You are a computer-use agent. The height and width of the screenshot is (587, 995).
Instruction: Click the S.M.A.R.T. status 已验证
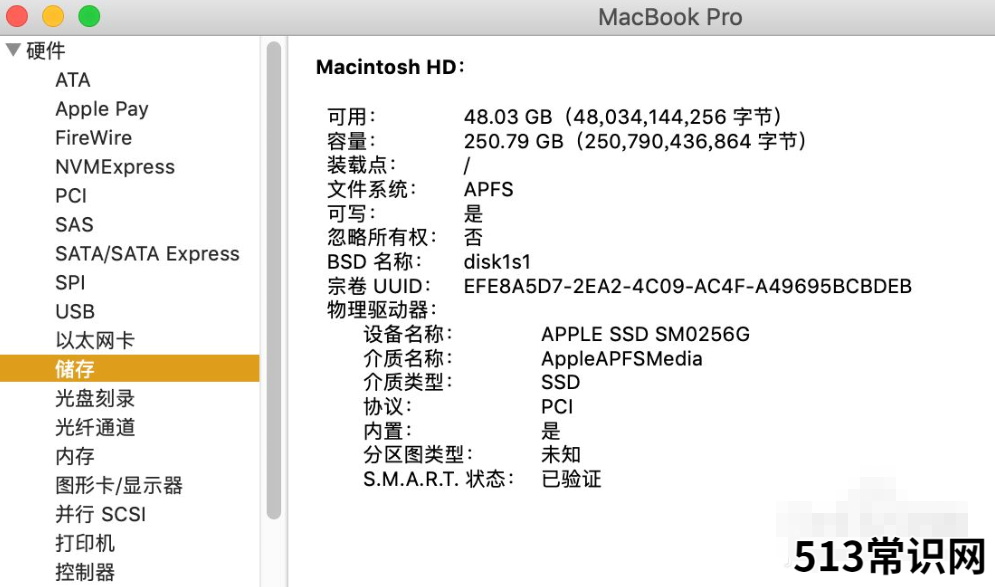(571, 478)
